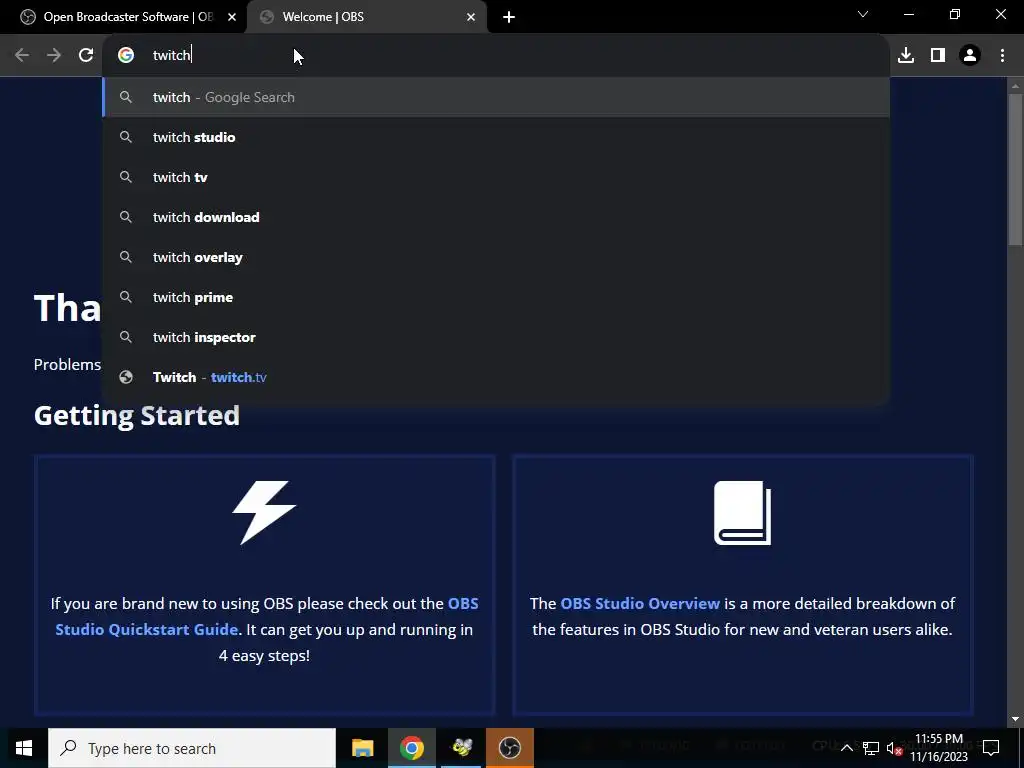Click the address bar containing 'twitch'

click(x=496, y=56)
